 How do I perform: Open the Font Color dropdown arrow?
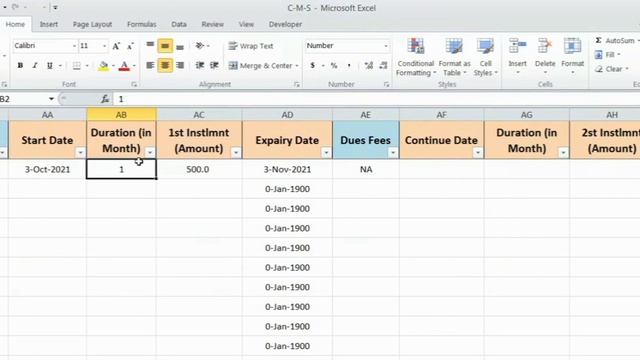pos(134,66)
